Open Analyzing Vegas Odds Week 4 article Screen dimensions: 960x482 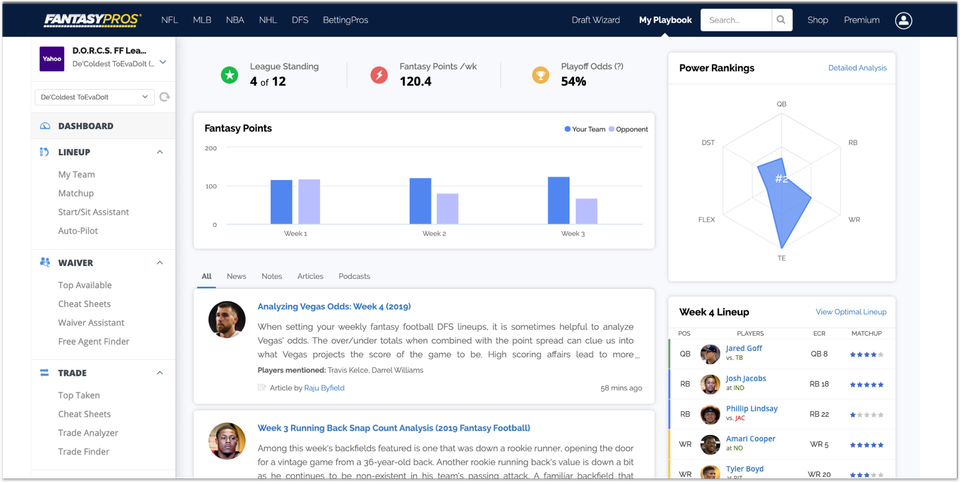(x=334, y=306)
